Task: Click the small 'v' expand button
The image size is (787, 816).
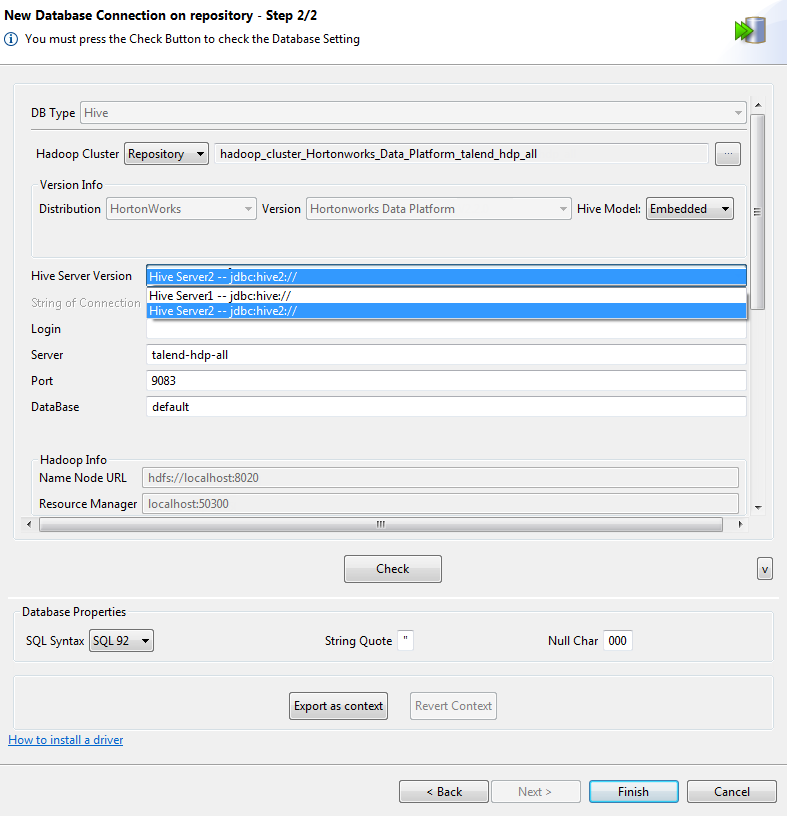Action: pos(764,569)
